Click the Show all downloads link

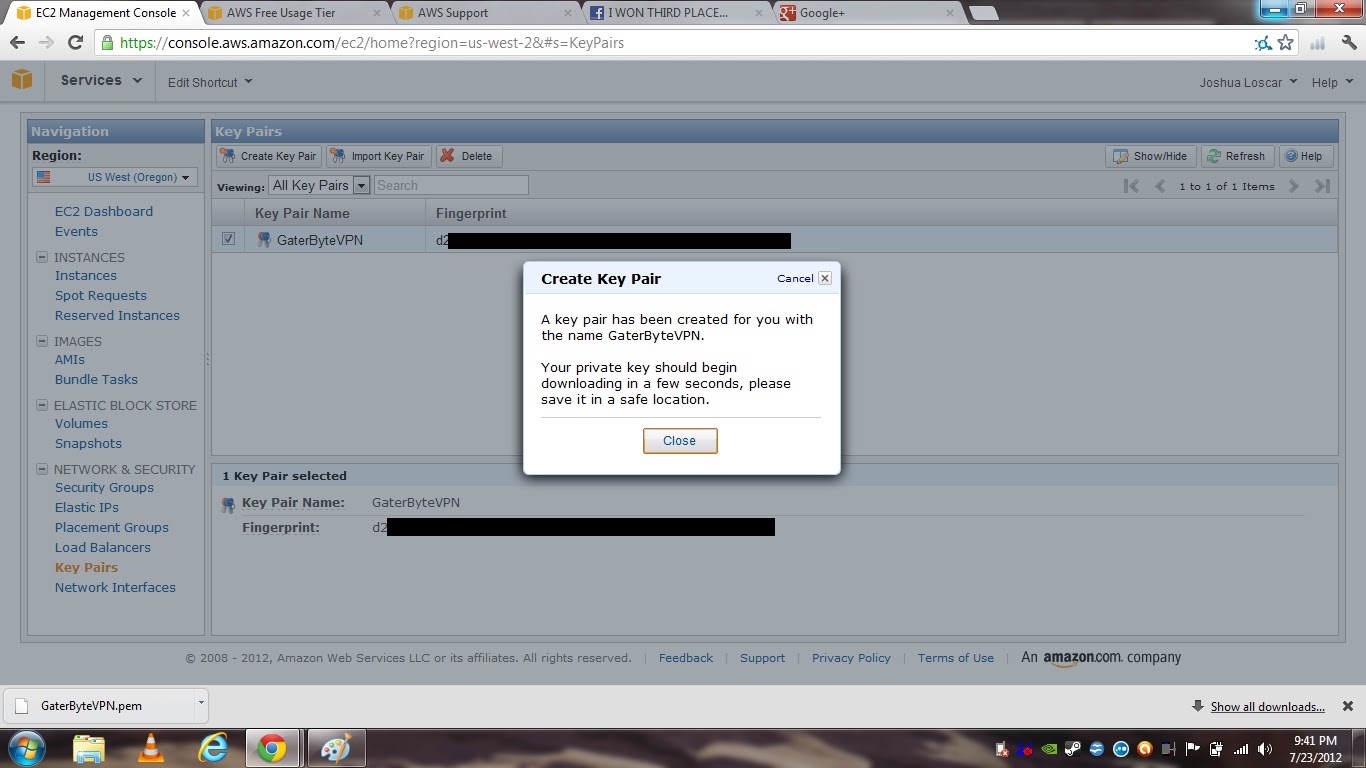point(1267,706)
